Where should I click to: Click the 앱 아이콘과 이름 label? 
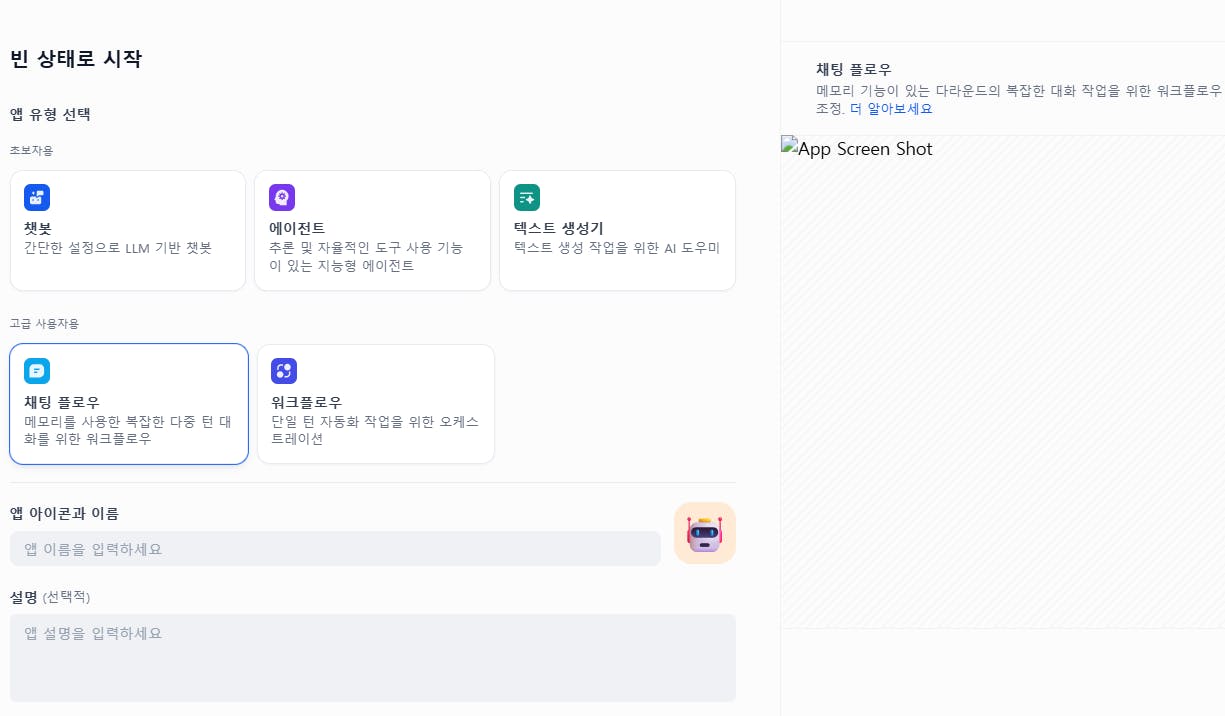click(x=64, y=513)
